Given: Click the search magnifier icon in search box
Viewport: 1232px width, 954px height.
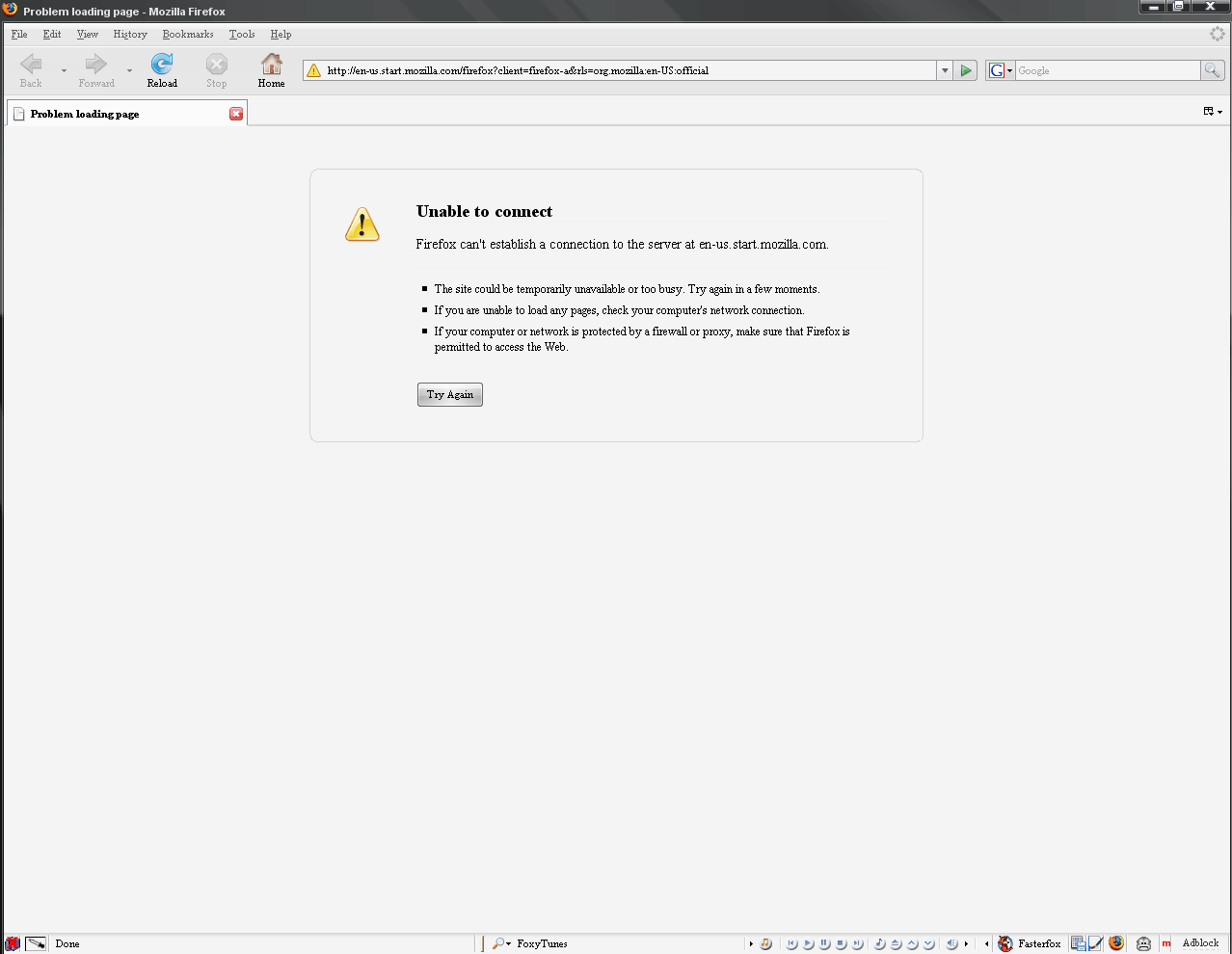Looking at the screenshot, I should point(1212,70).
